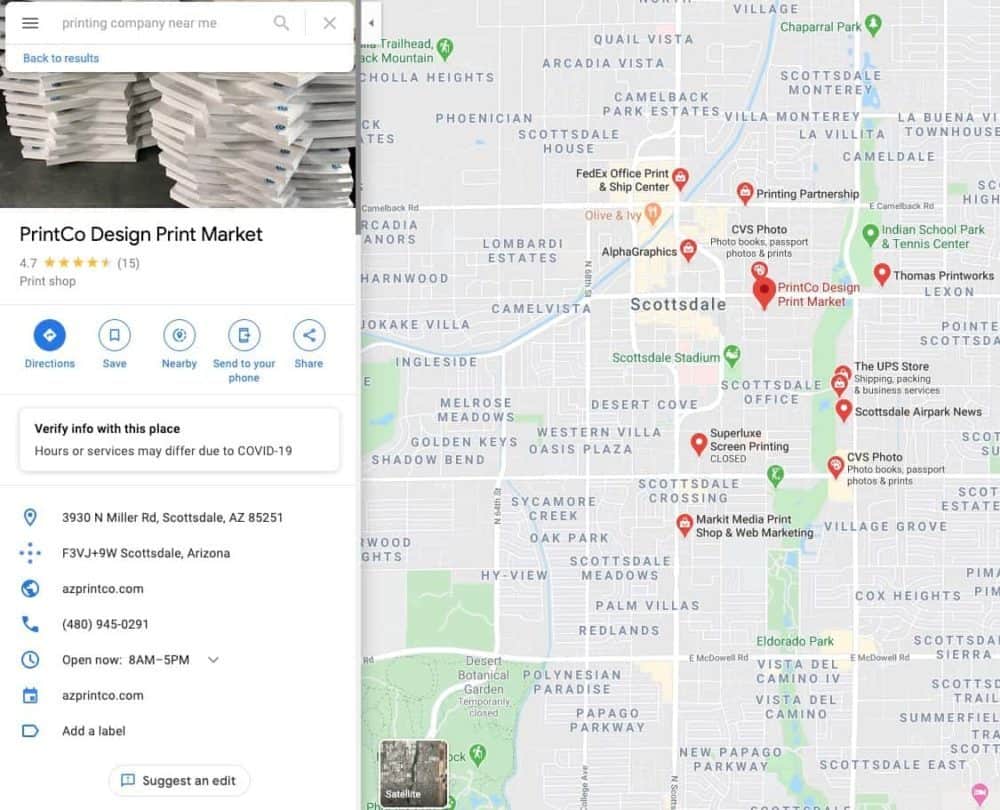This screenshot has height=810, width=1000.
Task: Open azprintco.com website link
Action: coord(102,589)
